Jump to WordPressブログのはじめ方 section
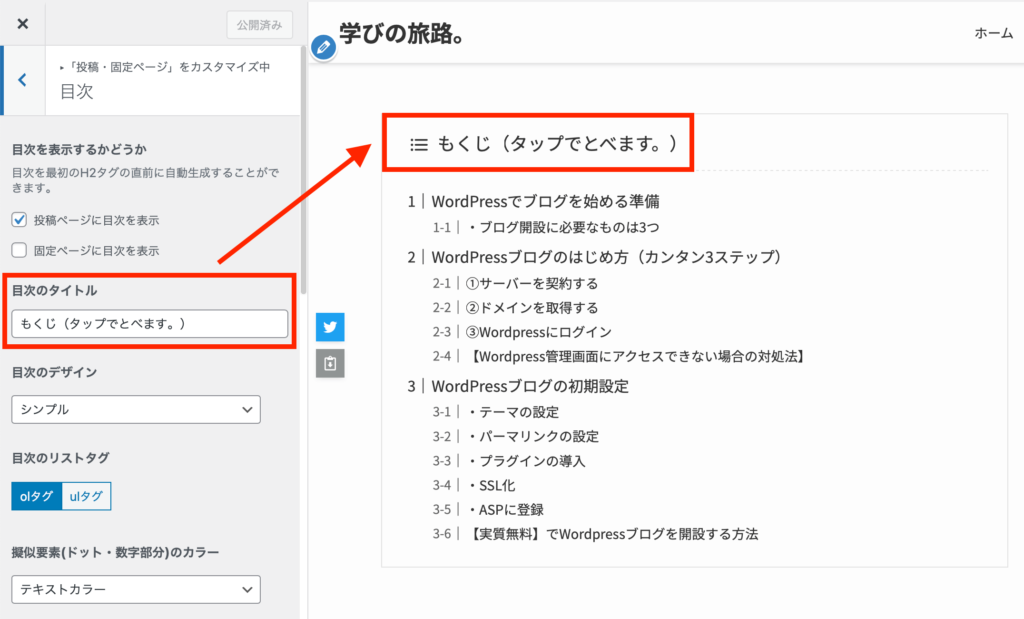 click(607, 257)
